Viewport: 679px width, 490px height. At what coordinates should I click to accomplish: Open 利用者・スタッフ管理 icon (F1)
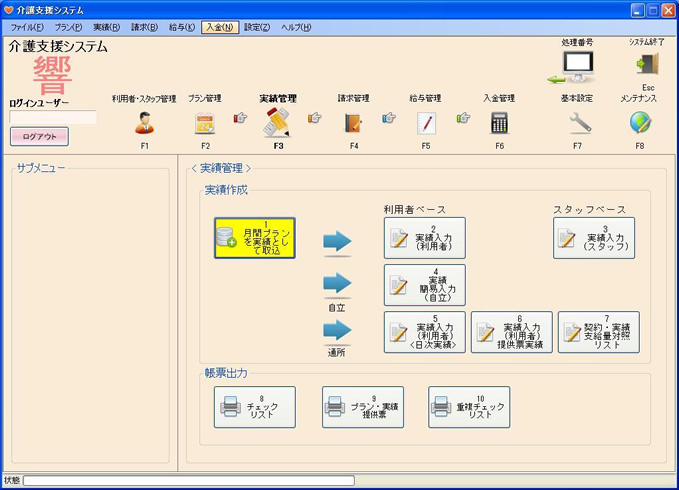(144, 123)
